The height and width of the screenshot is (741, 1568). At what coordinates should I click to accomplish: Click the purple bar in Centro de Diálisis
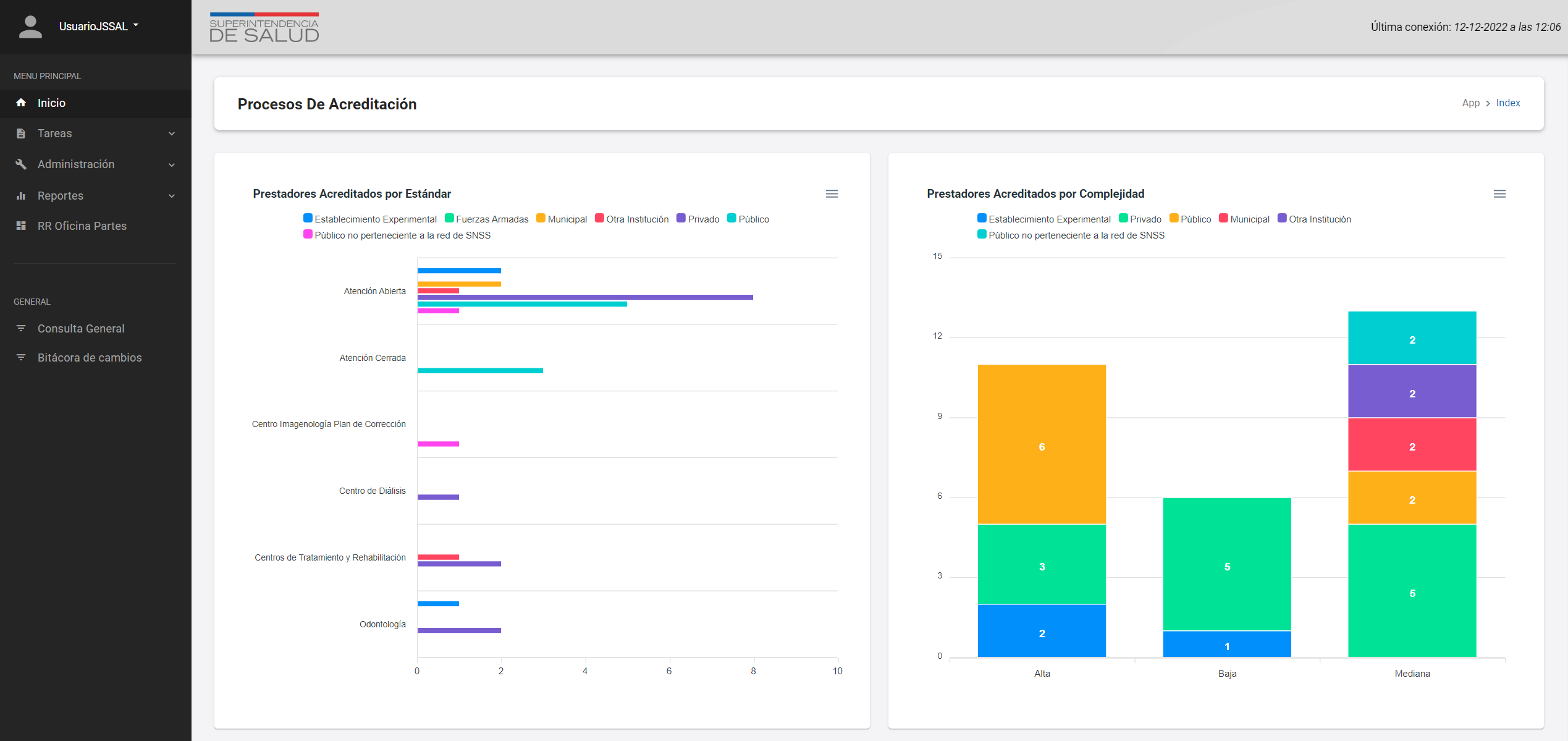click(438, 497)
